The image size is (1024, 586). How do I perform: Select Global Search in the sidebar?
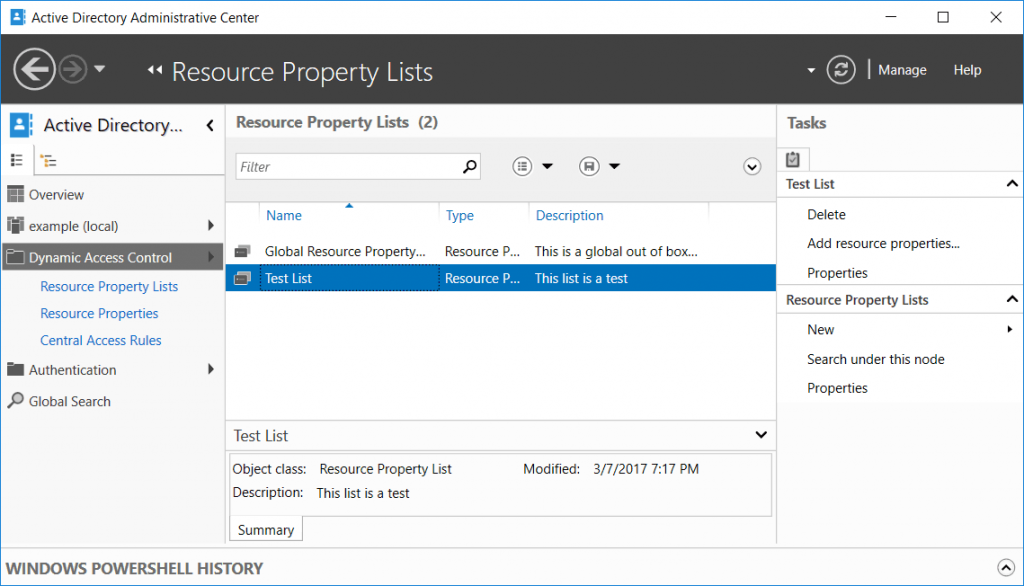pos(68,401)
